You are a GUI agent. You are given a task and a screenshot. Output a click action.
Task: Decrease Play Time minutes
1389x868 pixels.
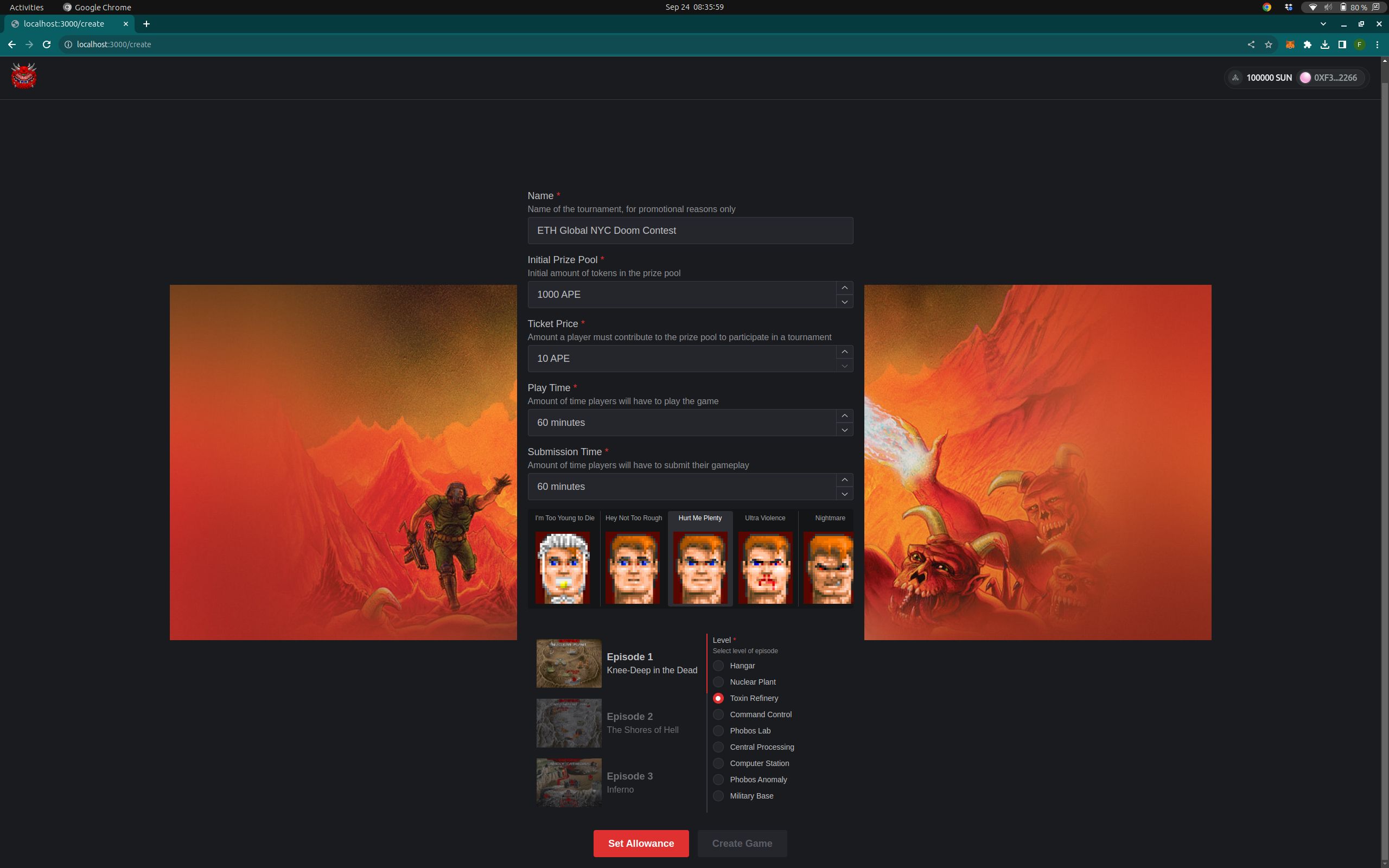pos(844,430)
